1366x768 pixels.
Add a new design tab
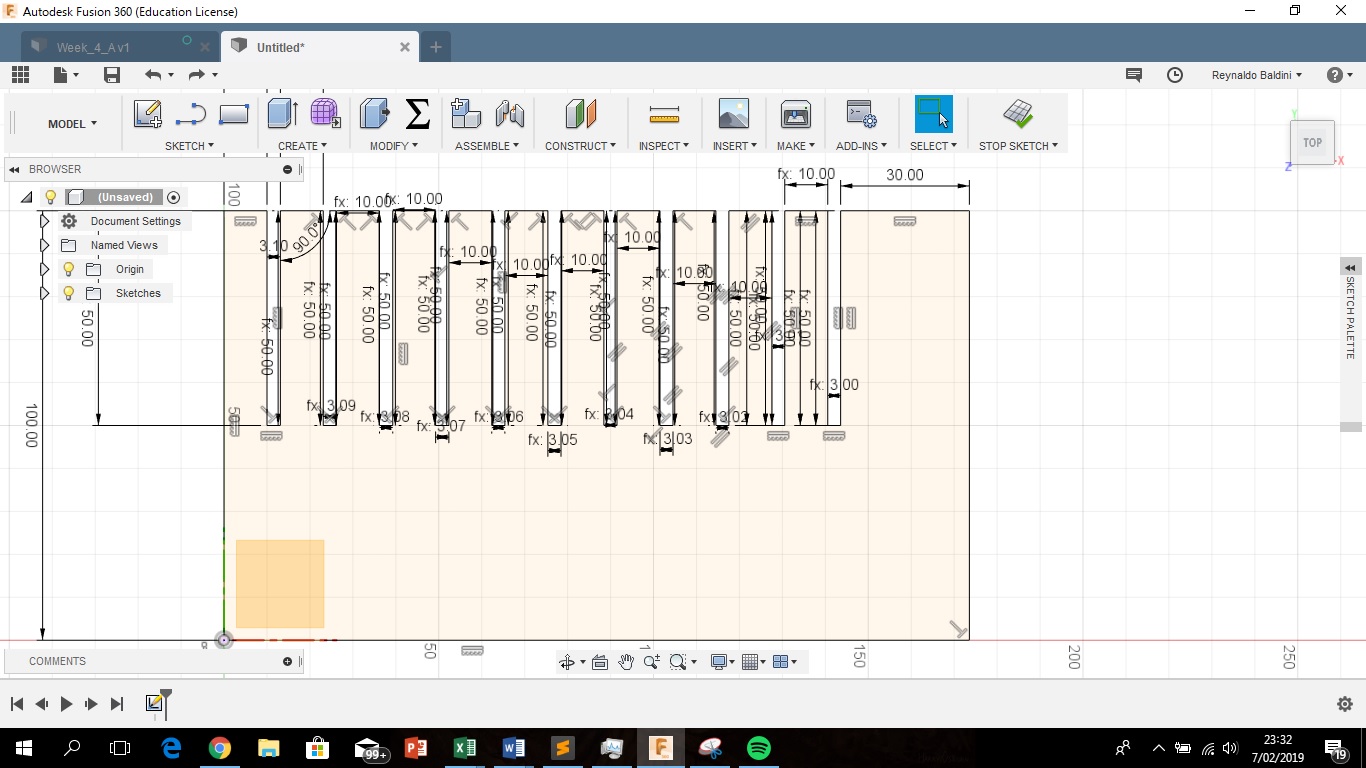436,47
